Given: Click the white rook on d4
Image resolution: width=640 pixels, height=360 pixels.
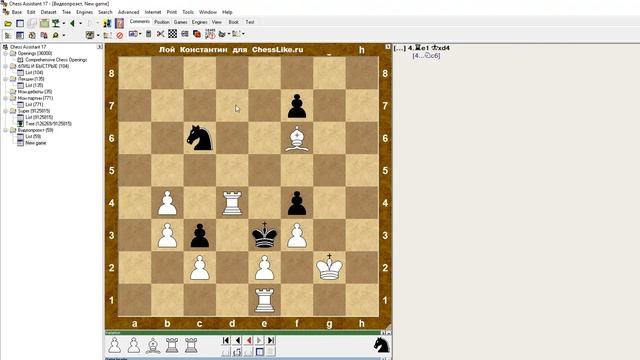Looking at the screenshot, I should click(232, 203).
